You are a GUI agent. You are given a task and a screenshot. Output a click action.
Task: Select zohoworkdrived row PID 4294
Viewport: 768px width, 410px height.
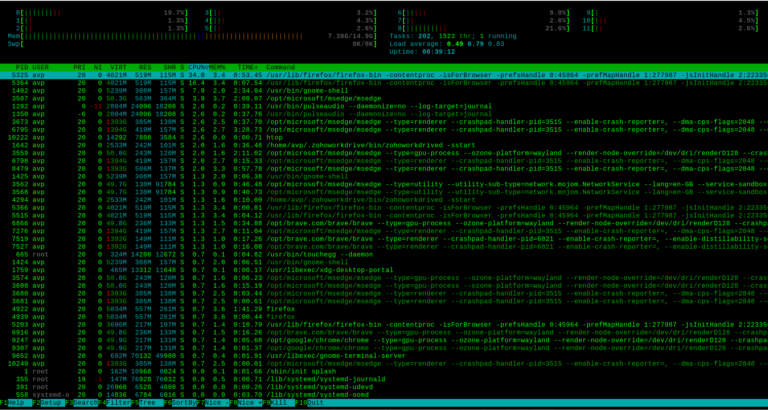click(x=384, y=200)
